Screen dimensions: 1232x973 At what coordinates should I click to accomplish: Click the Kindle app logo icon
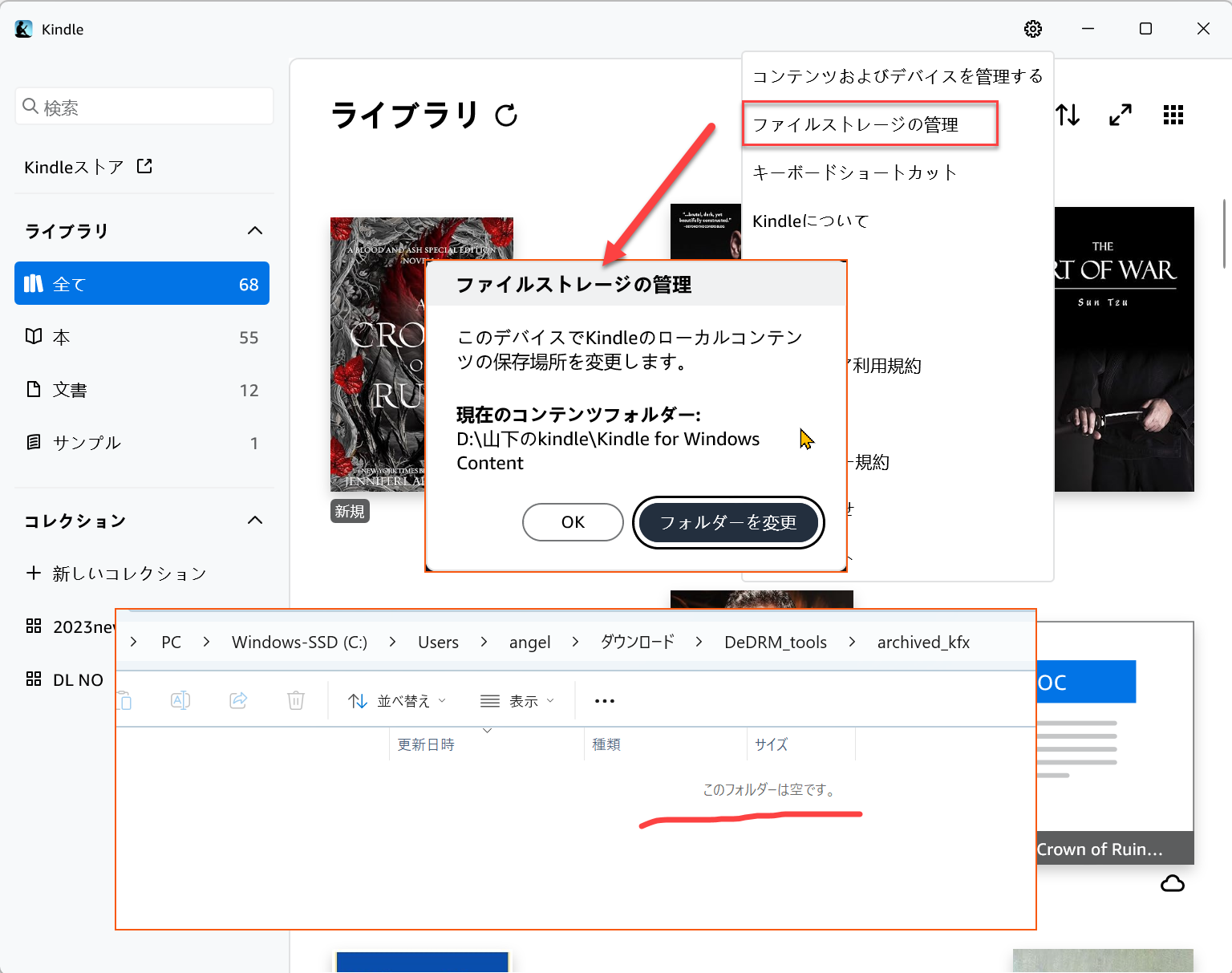click(24, 29)
